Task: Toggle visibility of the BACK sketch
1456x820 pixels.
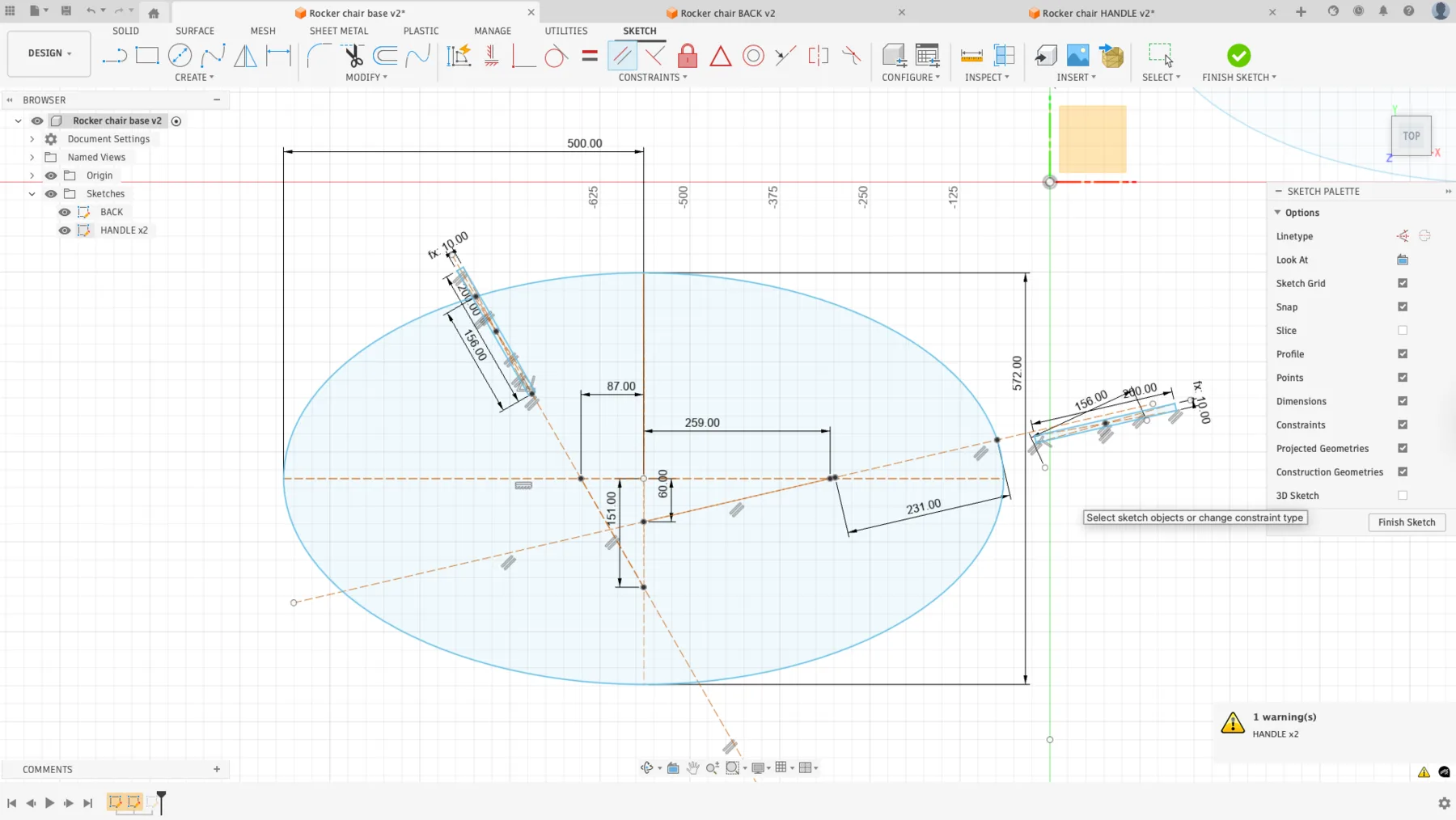Action: pos(64,211)
